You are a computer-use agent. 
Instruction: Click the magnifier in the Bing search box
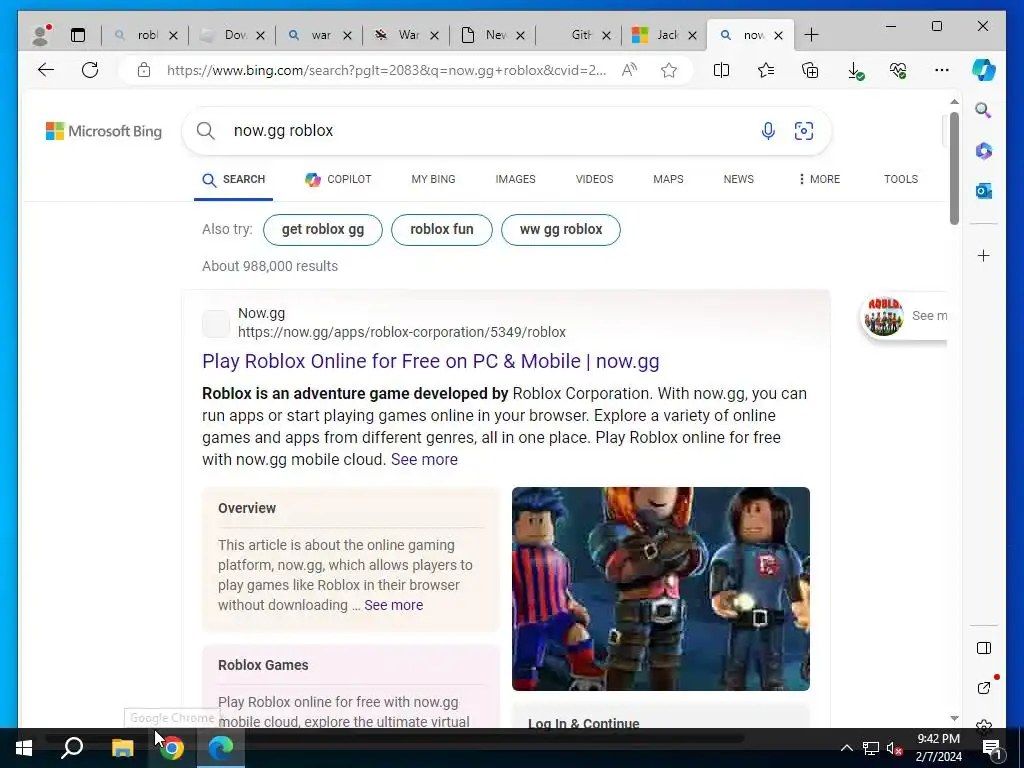click(206, 131)
